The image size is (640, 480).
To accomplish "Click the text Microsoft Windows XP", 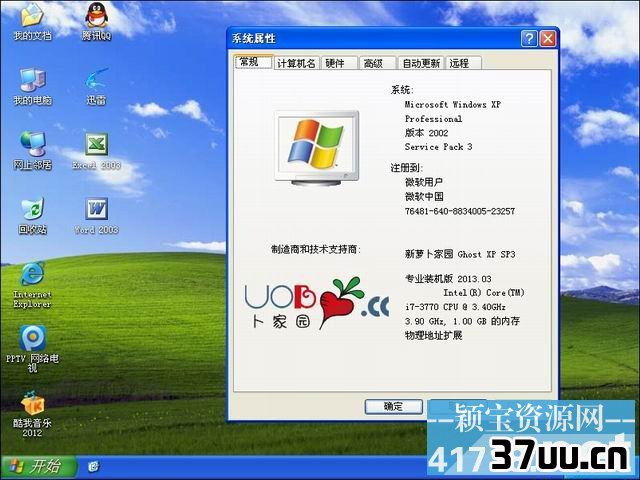I will (x=453, y=104).
